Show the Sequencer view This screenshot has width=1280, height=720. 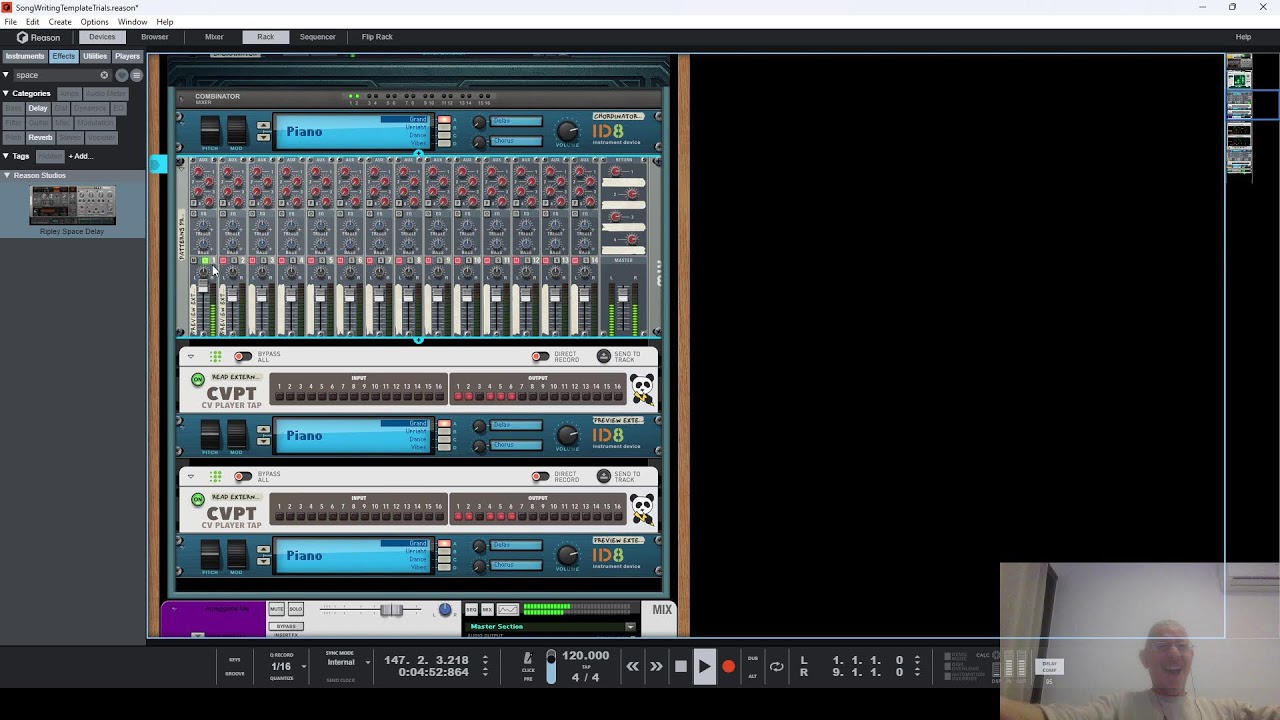click(317, 37)
